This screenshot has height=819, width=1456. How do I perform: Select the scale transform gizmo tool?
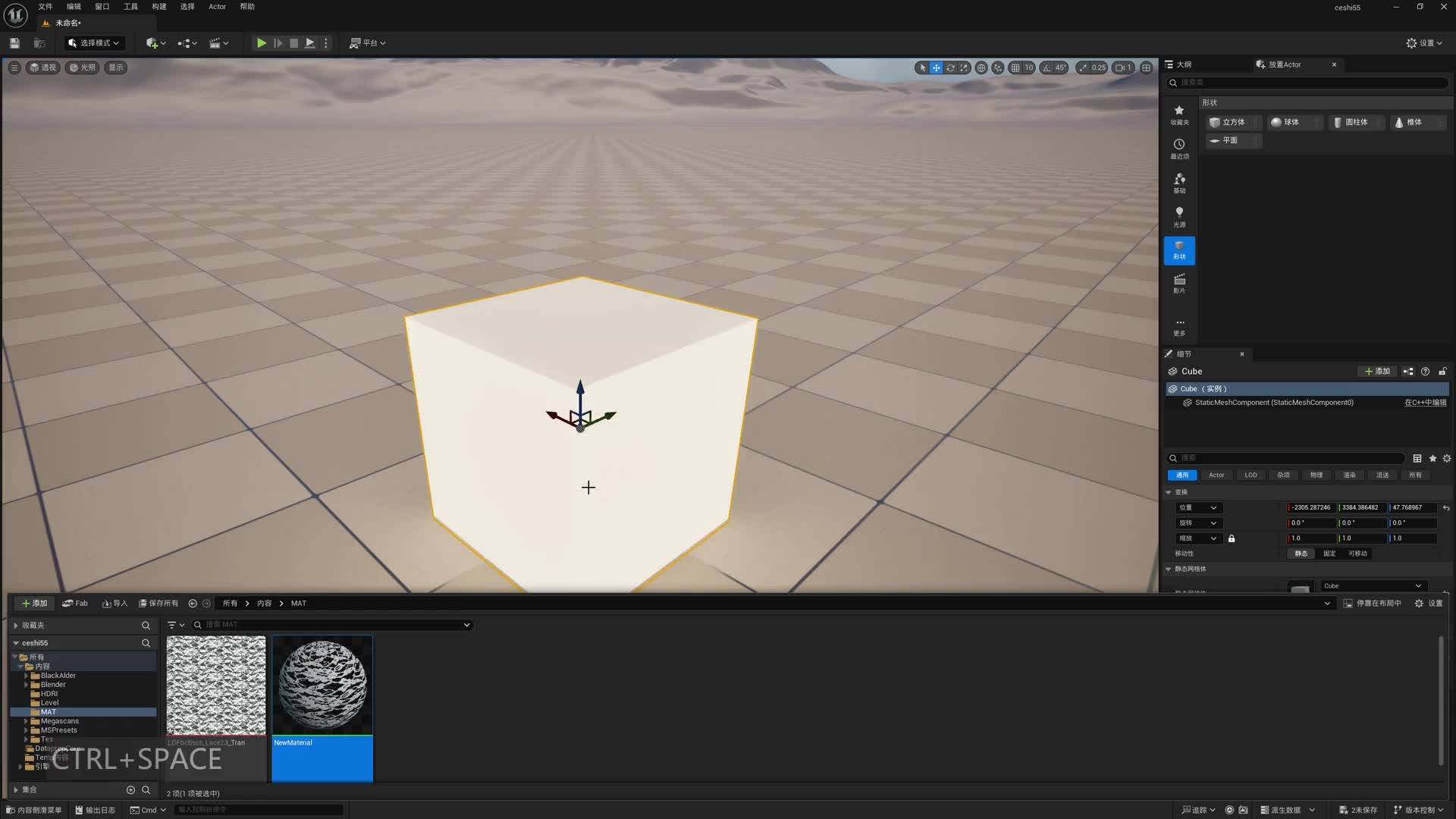click(x=964, y=67)
